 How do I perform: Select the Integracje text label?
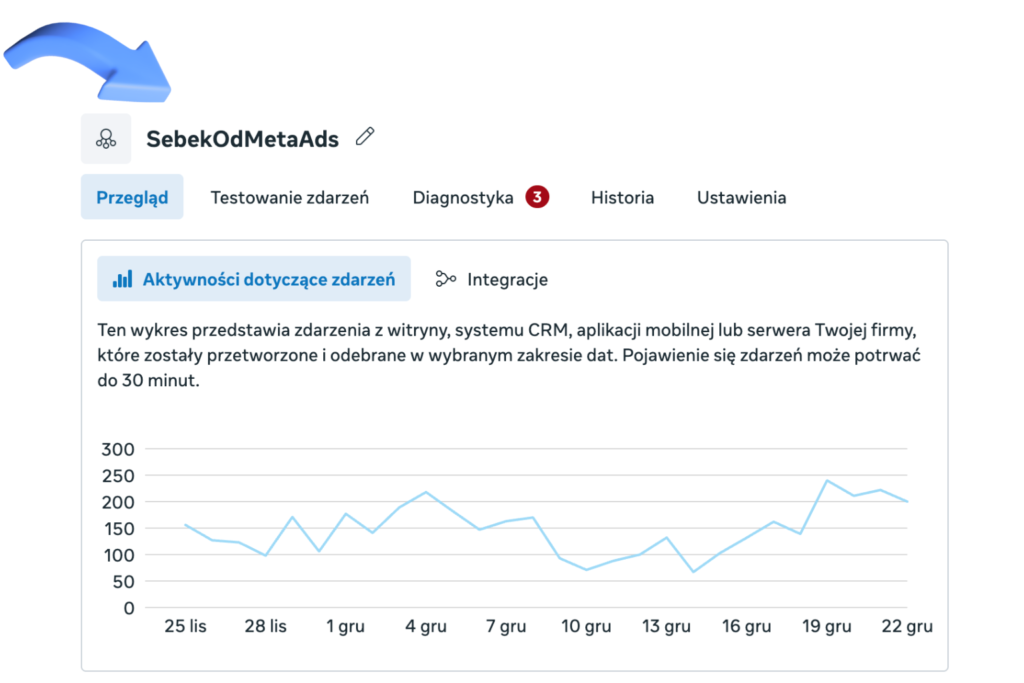[x=507, y=280]
